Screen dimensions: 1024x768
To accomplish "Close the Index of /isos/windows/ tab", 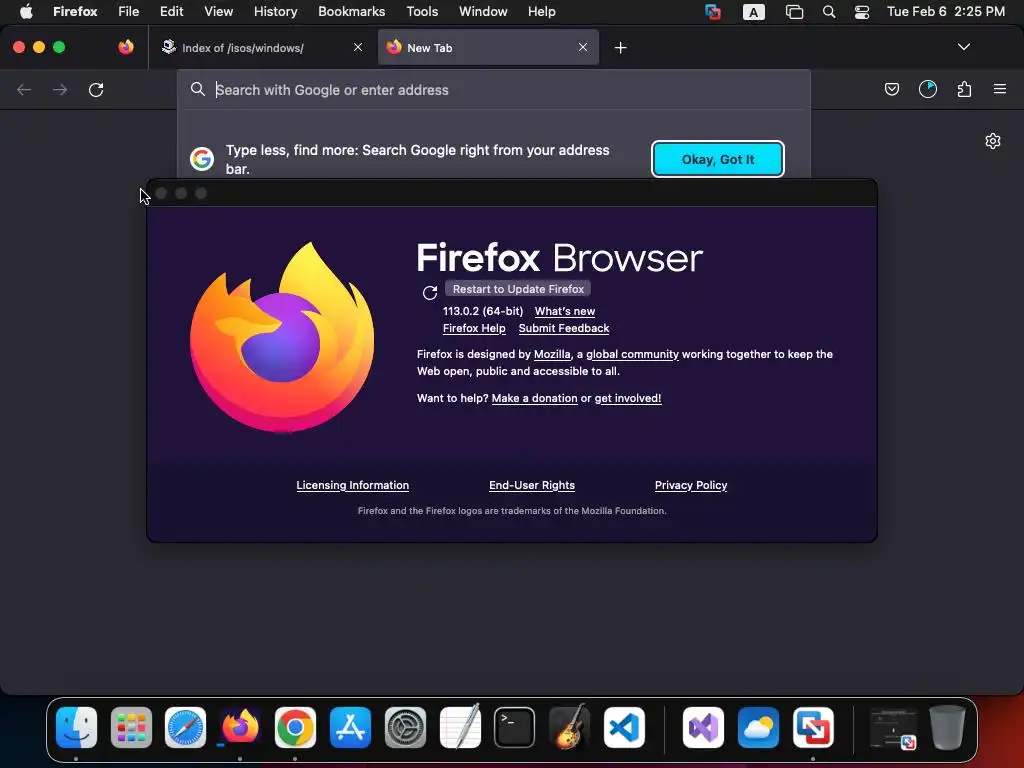I will [358, 47].
